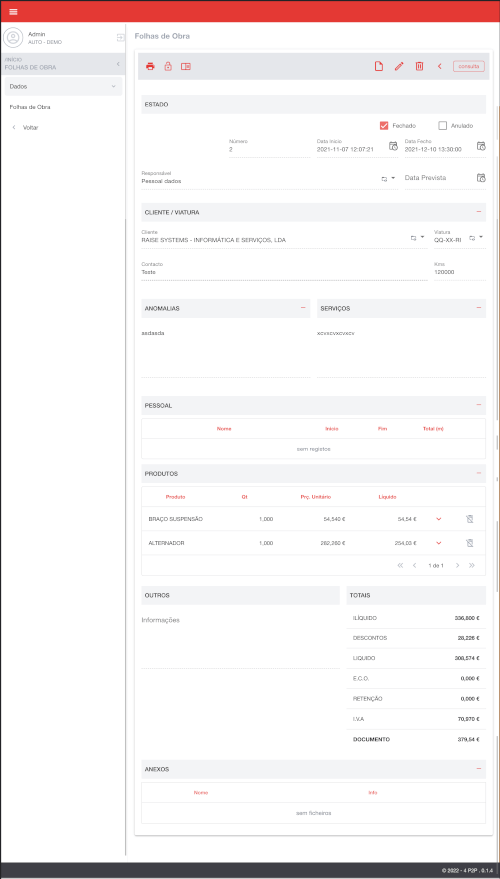Go back using toolbar arrow icon
Image resolution: width=500 pixels, height=879 pixels.
click(x=439, y=66)
